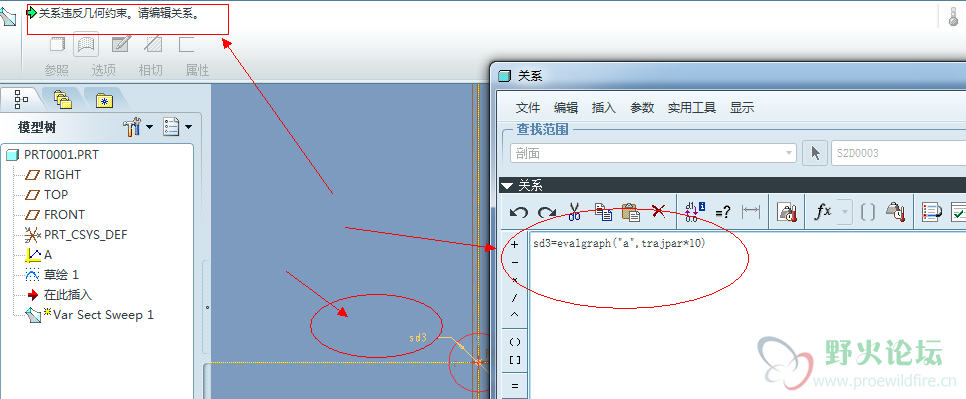Open the units-sensitive thermometer lock icon
Image resolution: width=966 pixels, height=399 pixels.
(x=787, y=212)
